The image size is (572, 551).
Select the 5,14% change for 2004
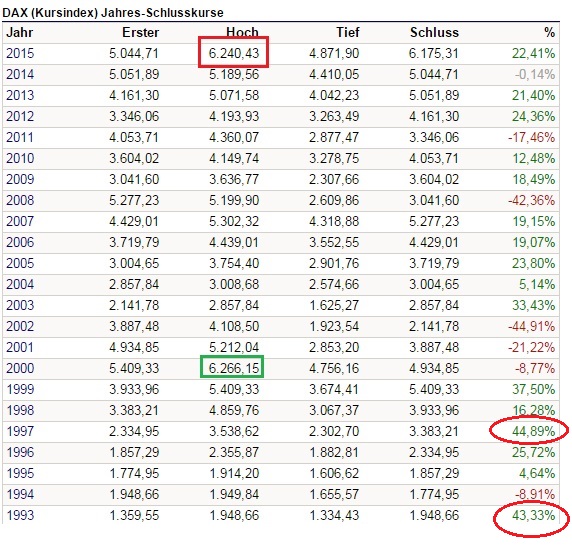tap(537, 284)
